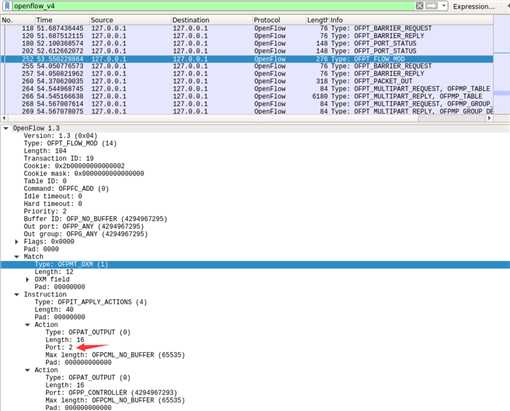Select packet 264 multipart request OFPMP_TABLE
Image resolution: width=510 pixels, height=411 pixels.
point(247,89)
